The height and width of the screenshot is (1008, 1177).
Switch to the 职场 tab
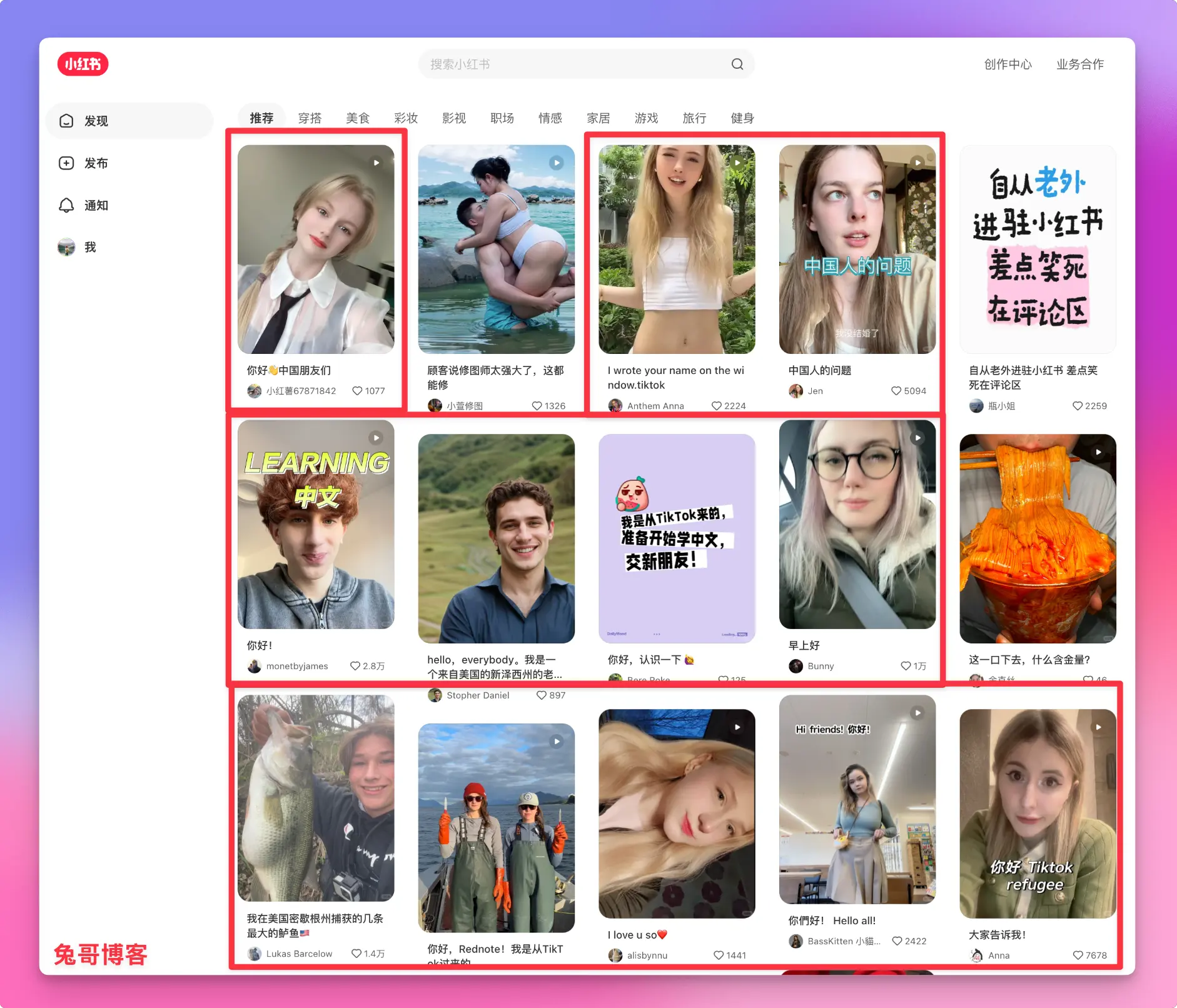502,118
